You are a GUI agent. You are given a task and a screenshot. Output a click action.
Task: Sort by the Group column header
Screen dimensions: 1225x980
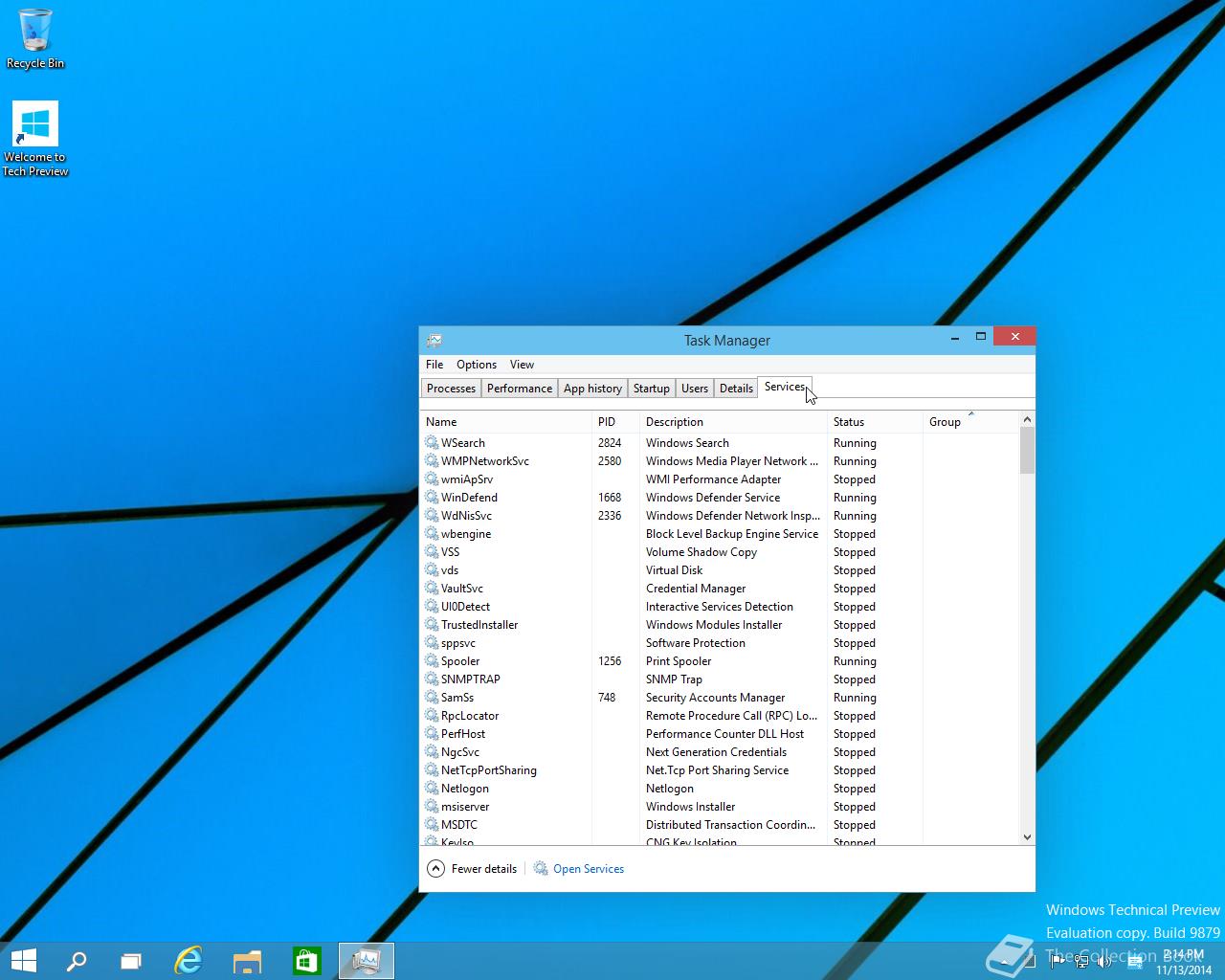point(970,421)
